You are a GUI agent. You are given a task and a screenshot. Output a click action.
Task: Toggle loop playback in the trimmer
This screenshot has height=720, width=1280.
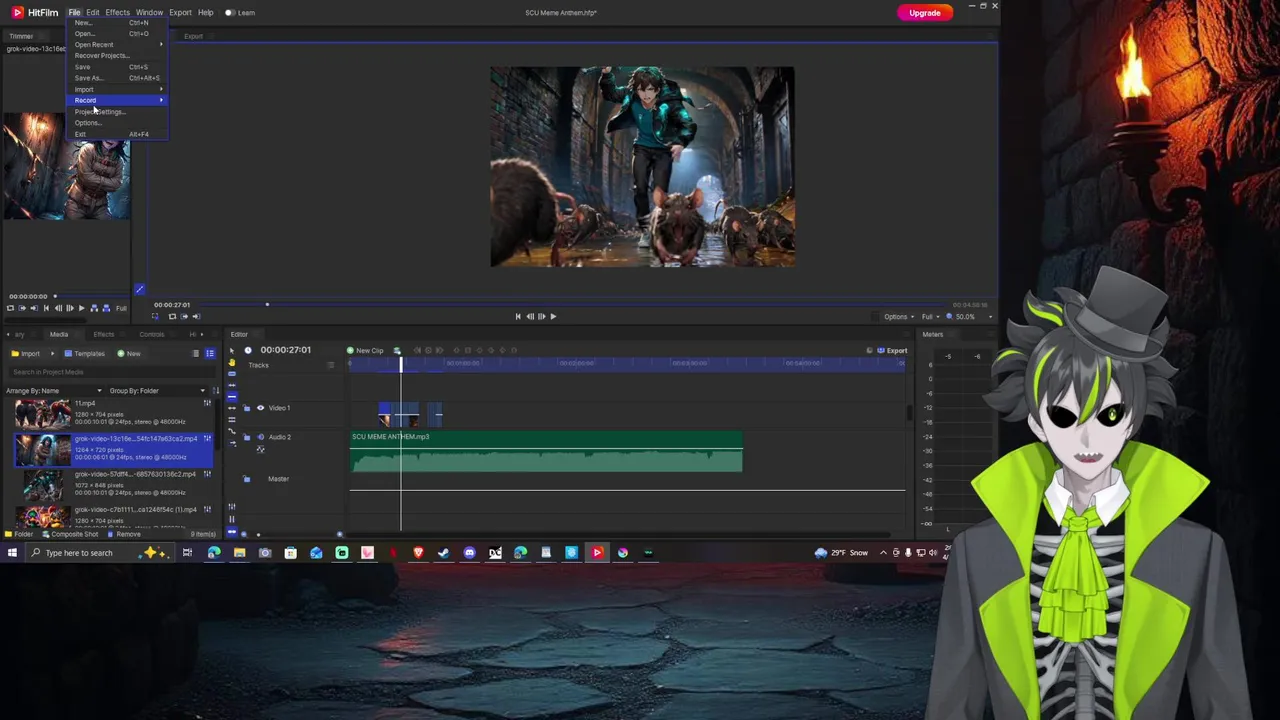10,308
